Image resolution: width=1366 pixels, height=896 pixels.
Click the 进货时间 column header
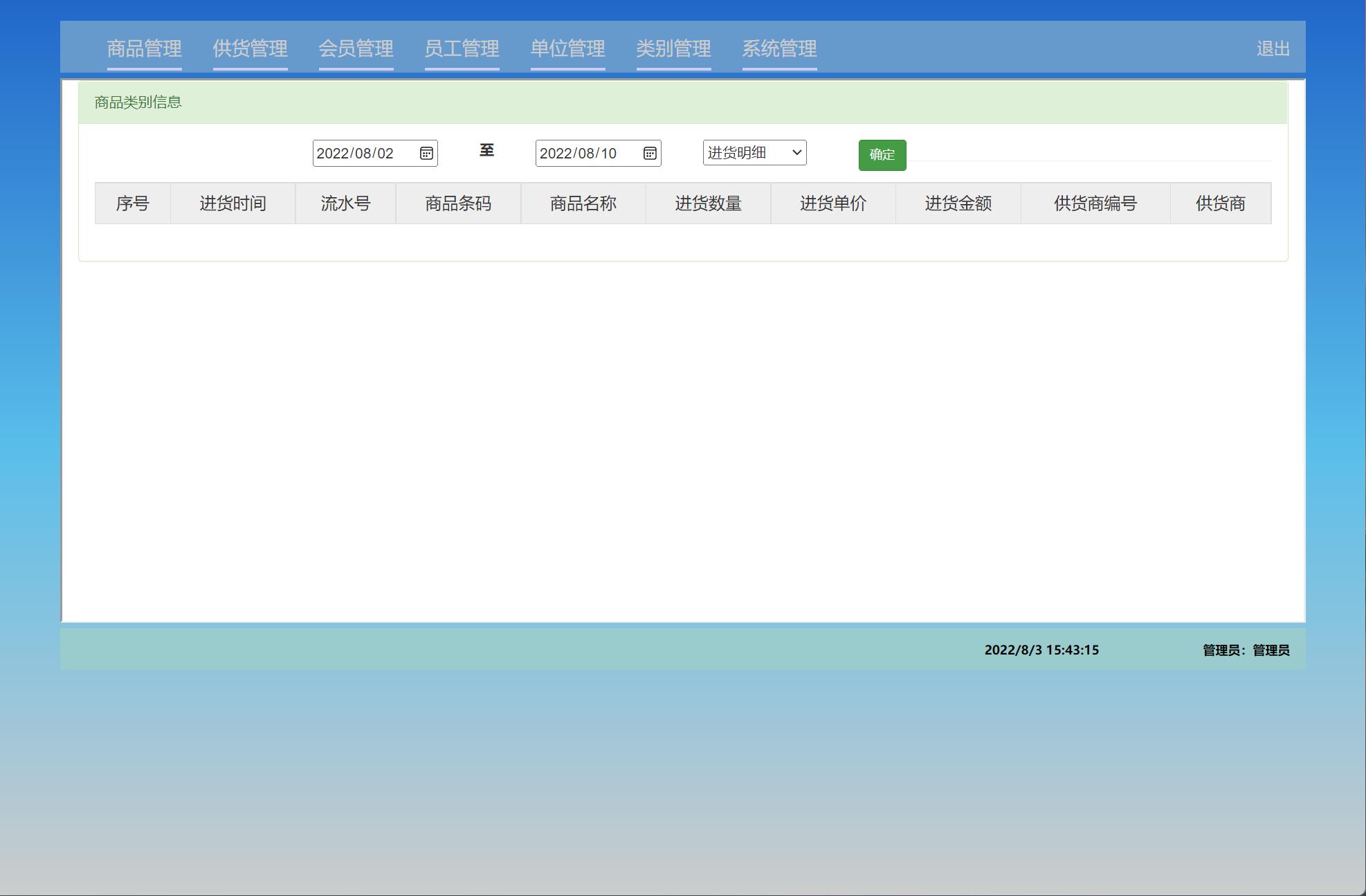point(233,204)
